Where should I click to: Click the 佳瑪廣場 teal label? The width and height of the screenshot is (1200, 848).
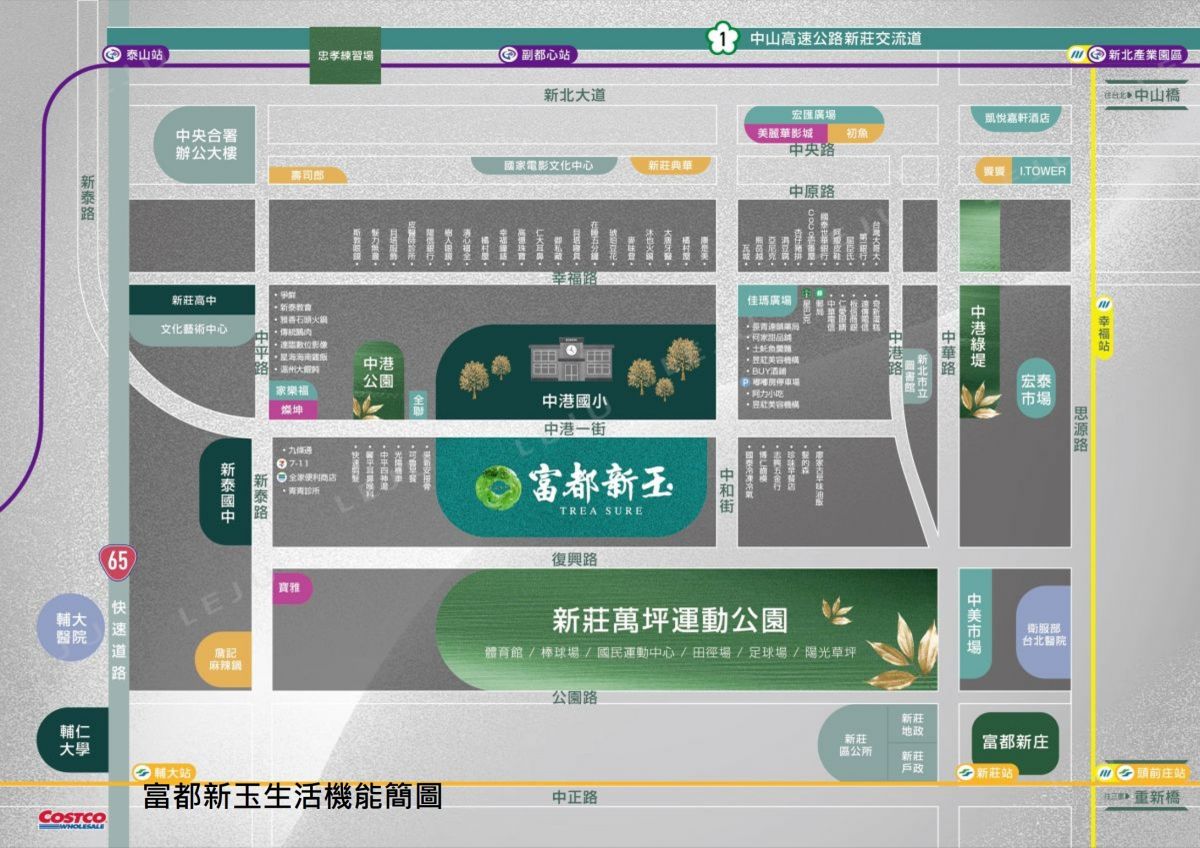pyautogui.click(x=769, y=299)
